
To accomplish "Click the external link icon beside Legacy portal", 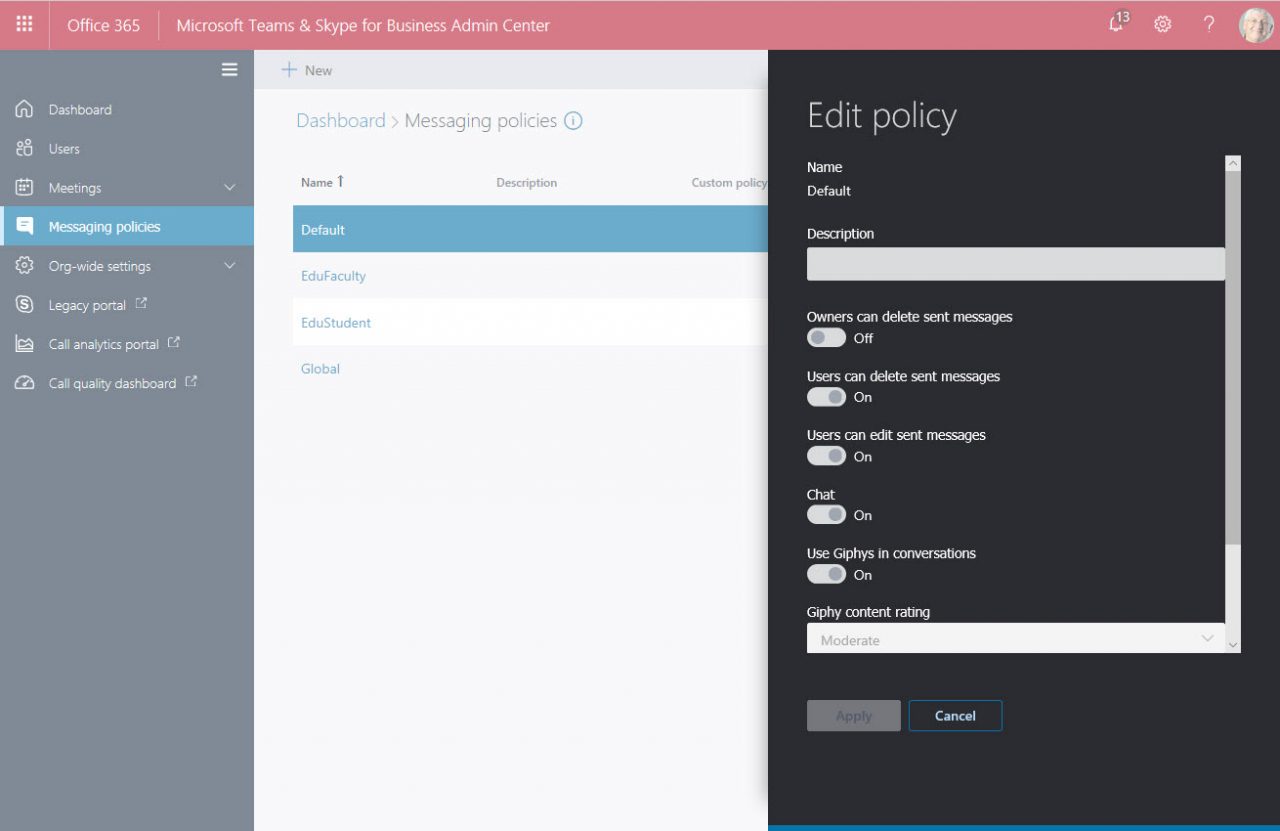I will pos(141,303).
